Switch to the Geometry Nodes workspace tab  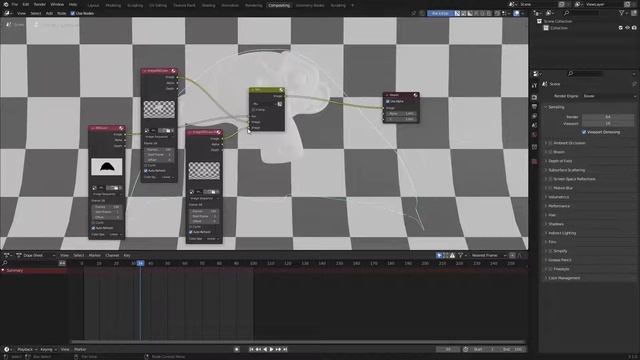click(310, 6)
